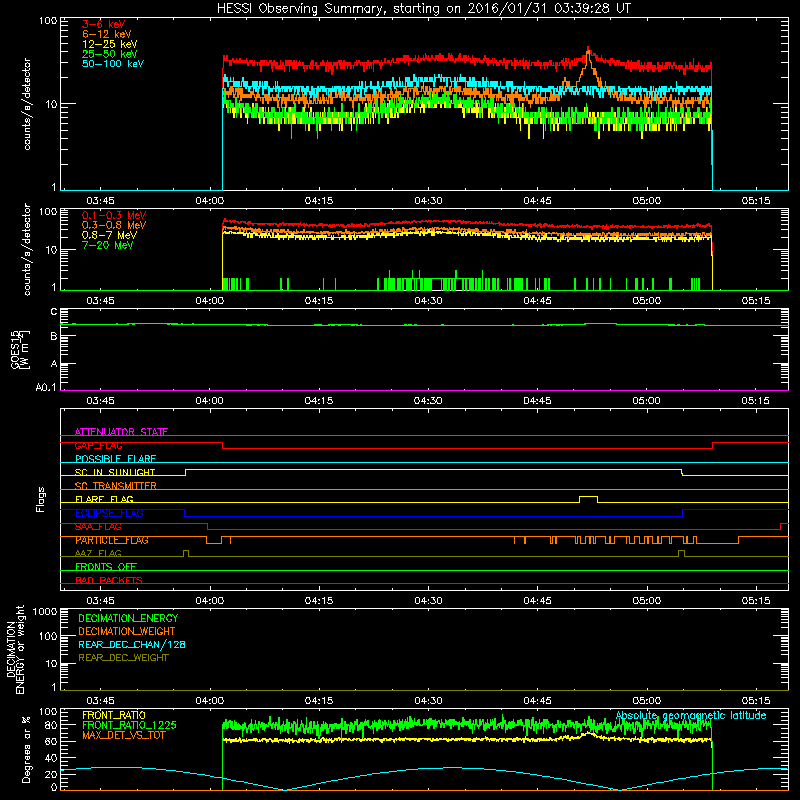Click the FRONT_RATIO legend label
This screenshot has width=800, height=800.
click(x=114, y=715)
